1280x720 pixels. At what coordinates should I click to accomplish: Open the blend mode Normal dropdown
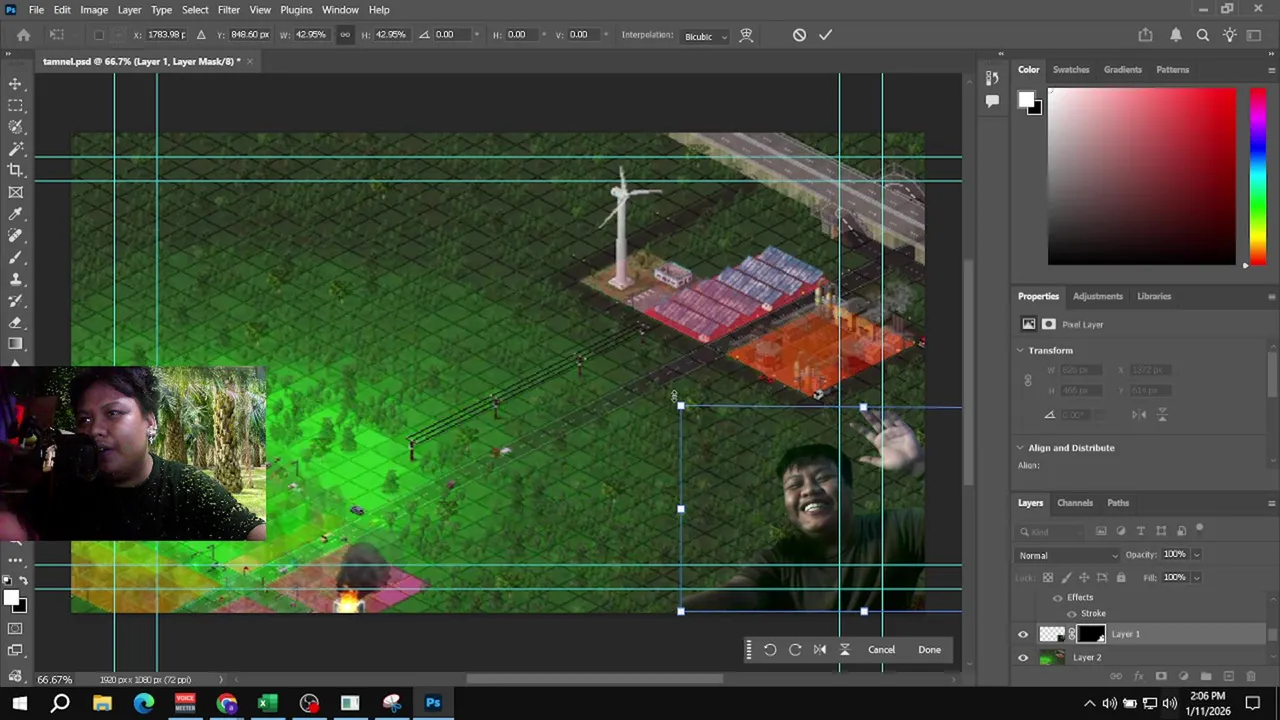tap(1068, 556)
